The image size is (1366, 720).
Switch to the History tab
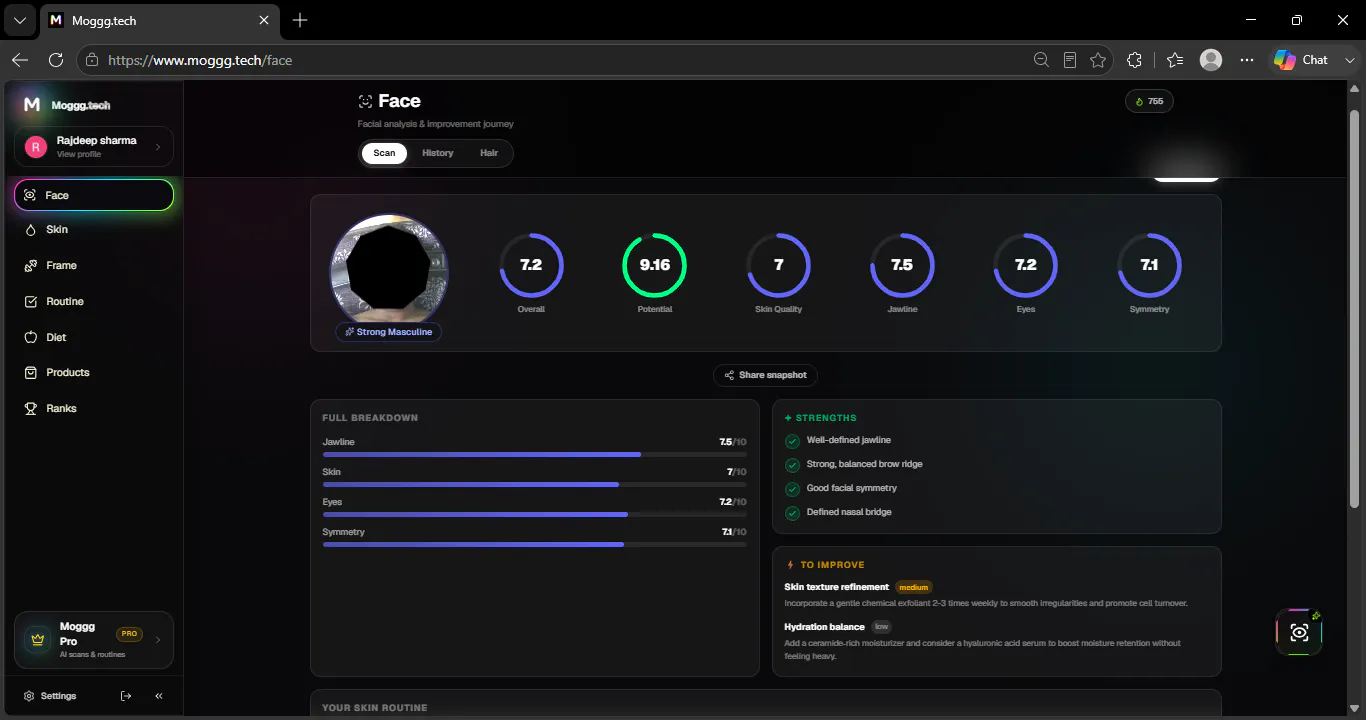click(437, 153)
